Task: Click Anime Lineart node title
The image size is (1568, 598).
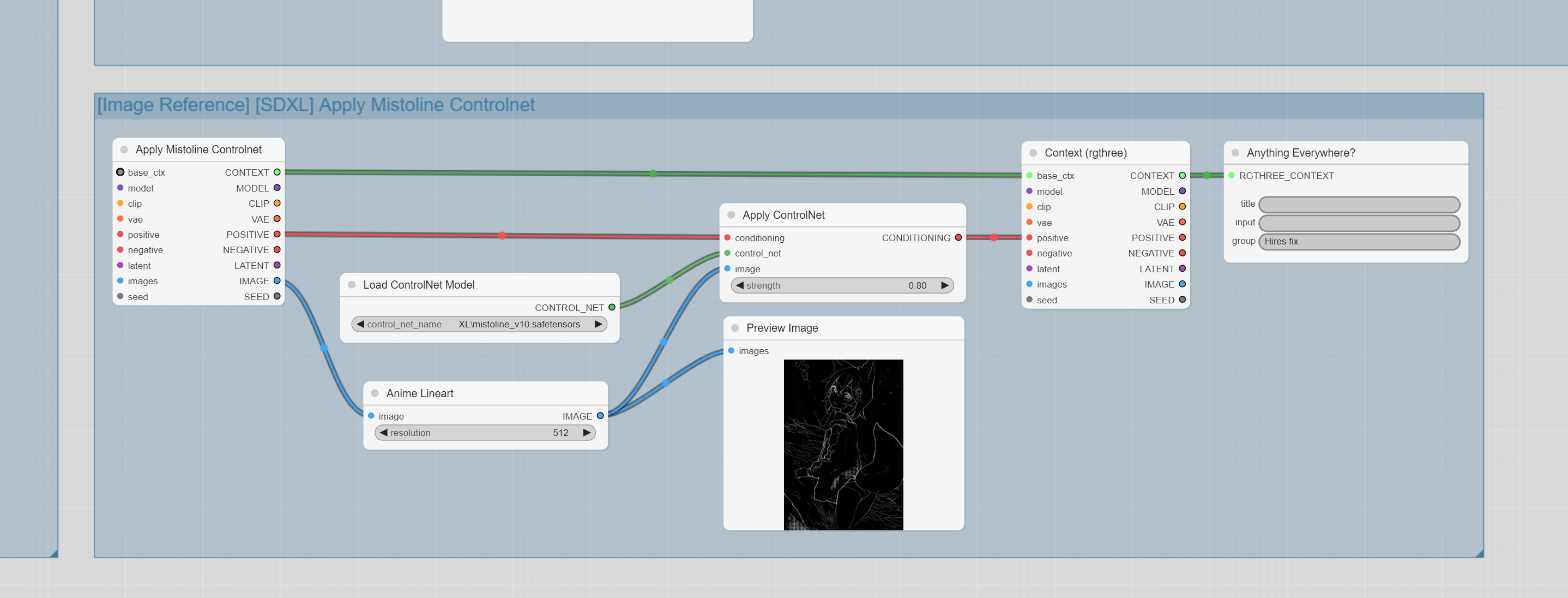Action: tap(420, 393)
